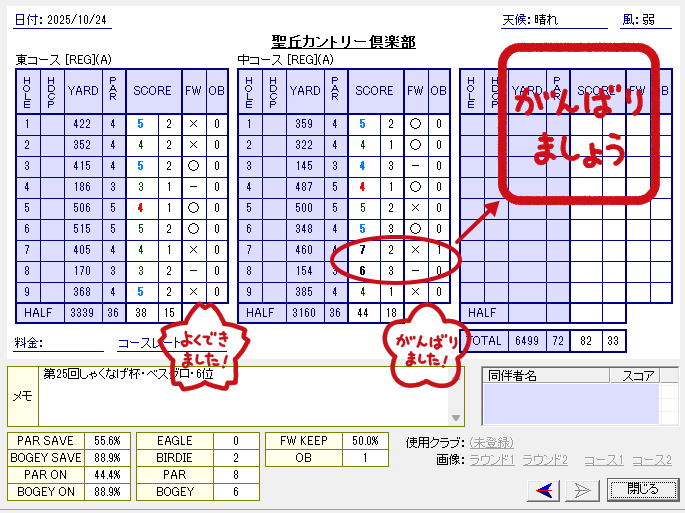Open the コース2 image link
Screen dimensions: 685x513
pos(652,460)
